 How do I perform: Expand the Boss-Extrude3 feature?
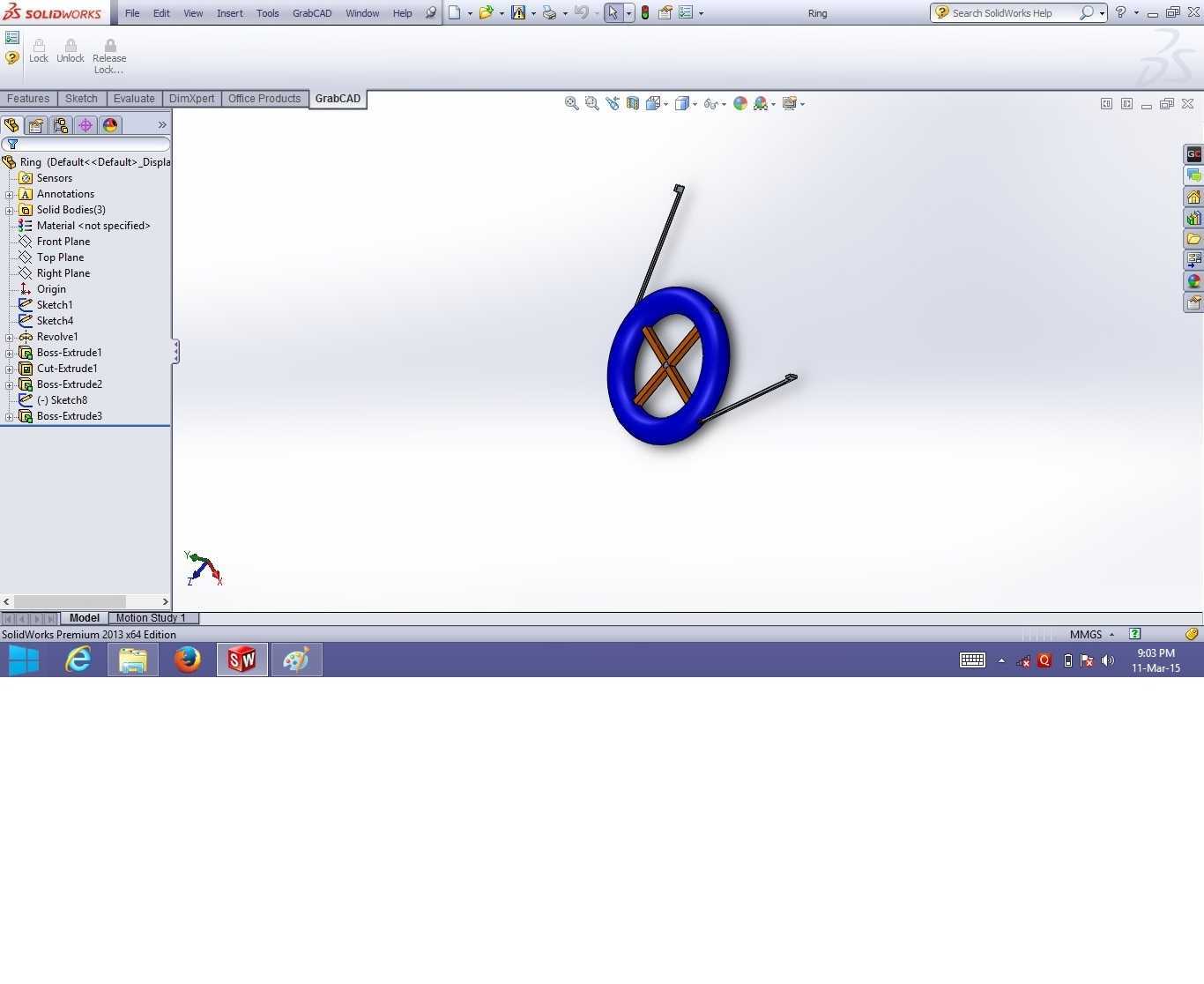[x=10, y=416]
